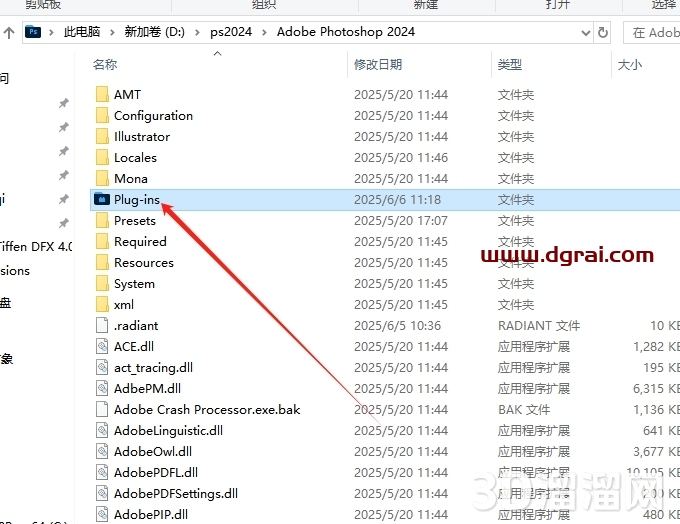Click the .radiant date 2025/6/5 10:36
Screen dimensions: 680x524
click(397, 325)
